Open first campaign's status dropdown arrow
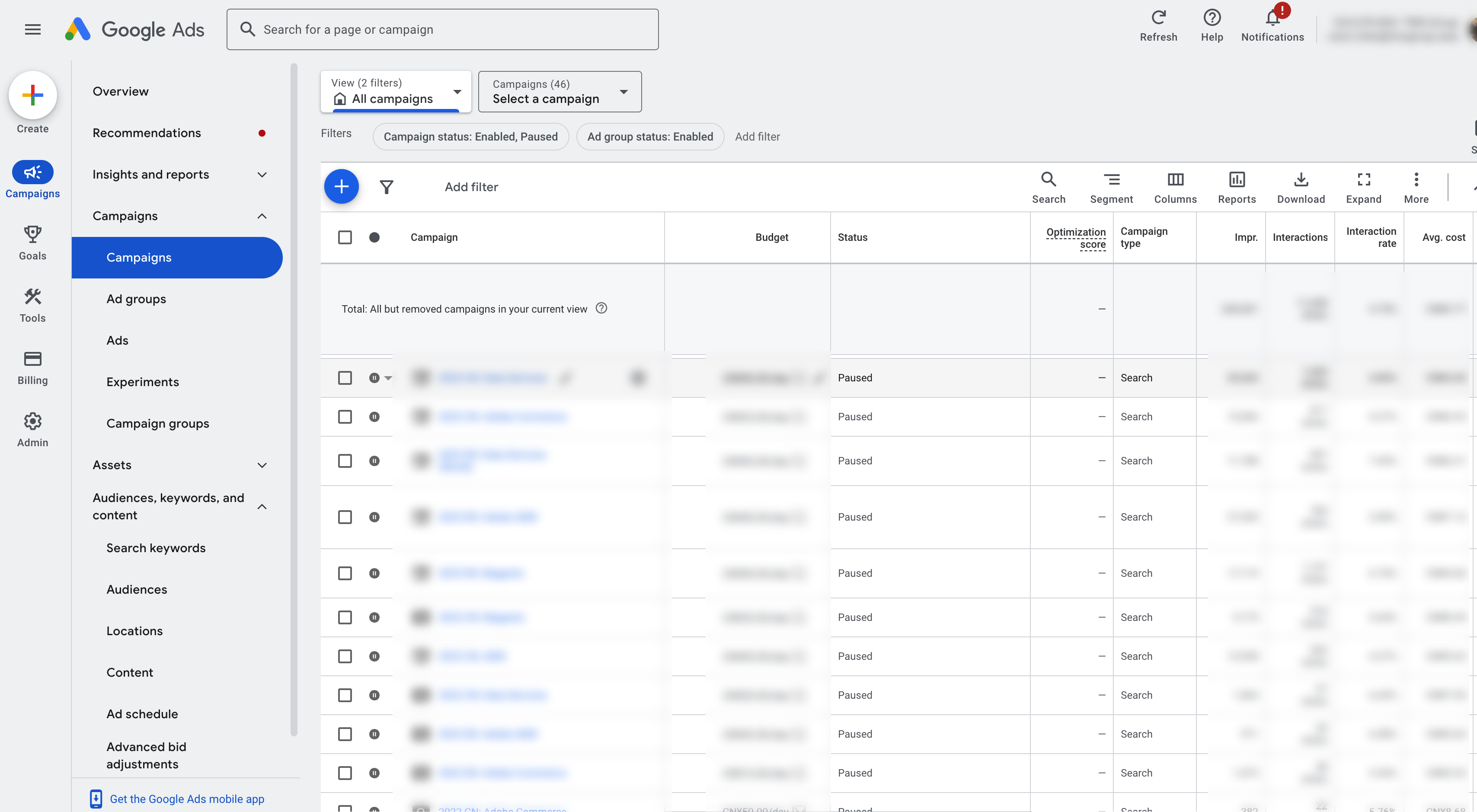The height and width of the screenshot is (812, 1477). [x=388, y=378]
